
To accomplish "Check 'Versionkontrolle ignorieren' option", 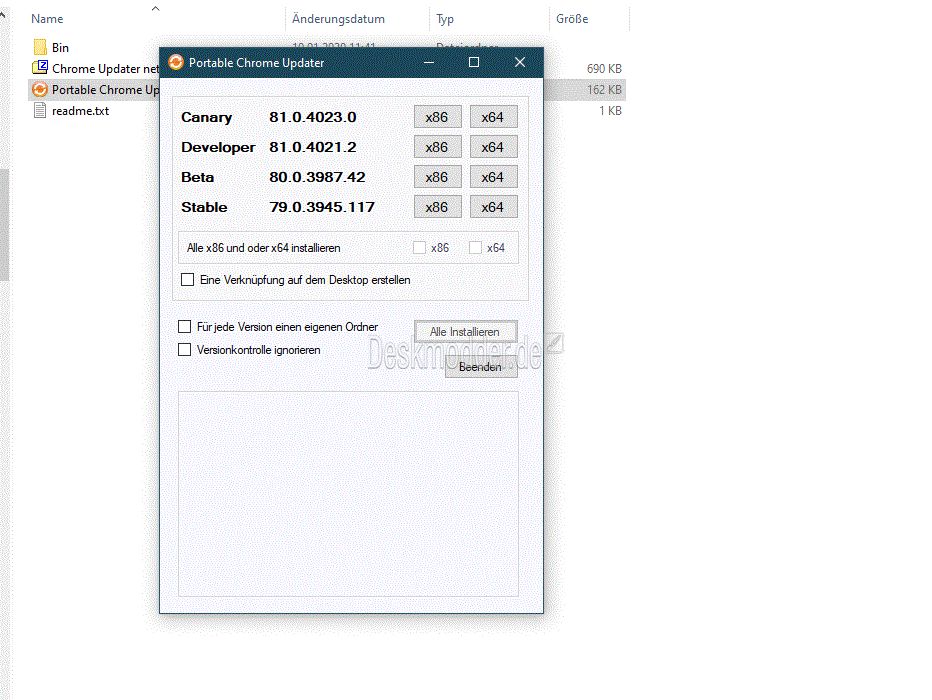I will click(x=185, y=350).
